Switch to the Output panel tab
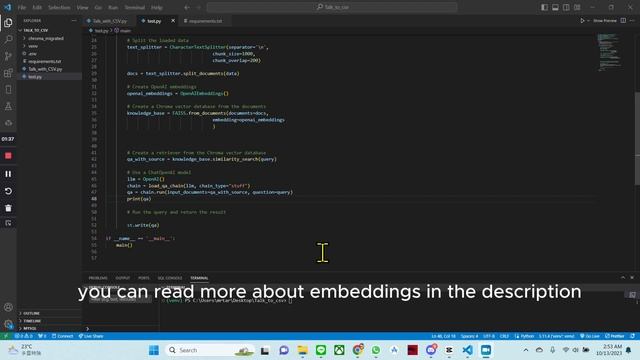 (122, 278)
